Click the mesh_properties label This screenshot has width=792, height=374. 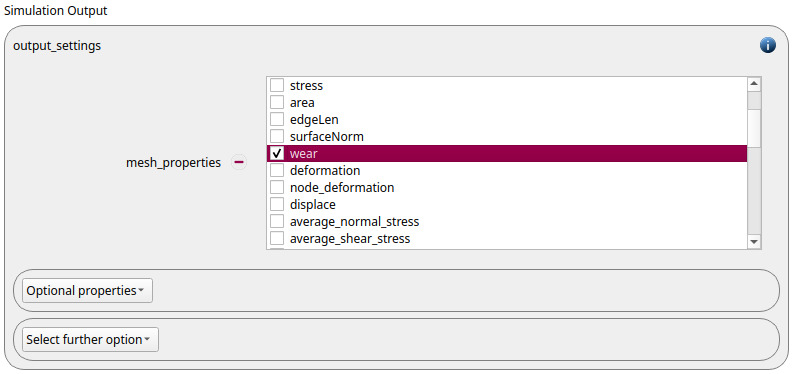pos(173,163)
